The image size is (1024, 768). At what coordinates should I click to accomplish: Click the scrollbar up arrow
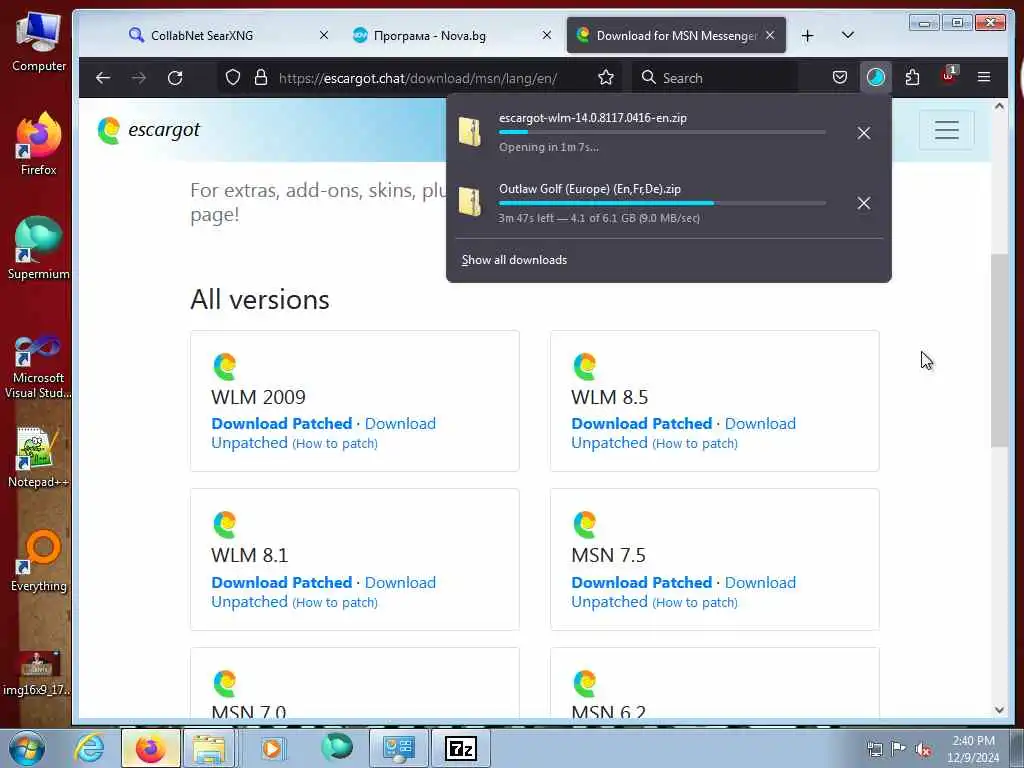pos(999,106)
